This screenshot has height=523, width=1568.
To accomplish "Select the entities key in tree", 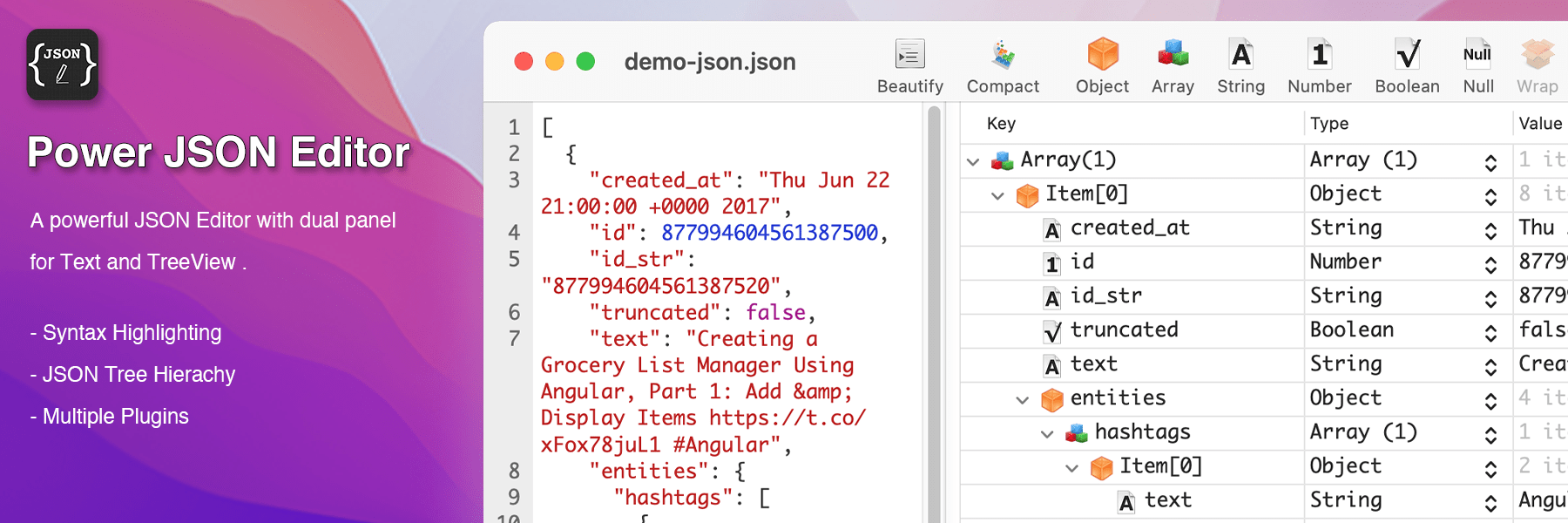I will point(1118,397).
